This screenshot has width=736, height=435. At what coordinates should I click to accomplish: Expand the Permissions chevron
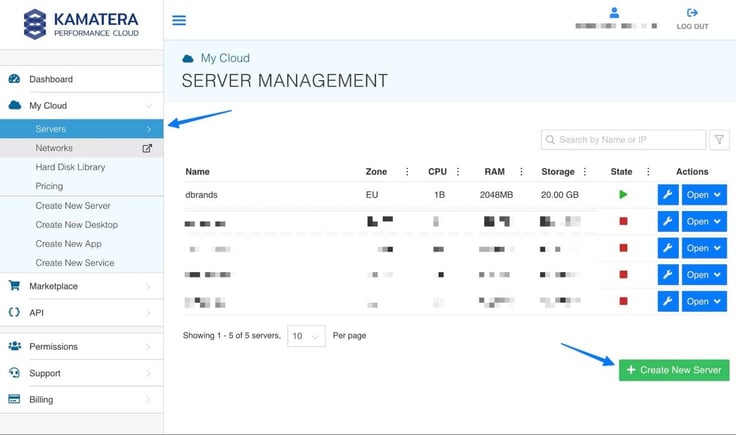click(x=148, y=347)
